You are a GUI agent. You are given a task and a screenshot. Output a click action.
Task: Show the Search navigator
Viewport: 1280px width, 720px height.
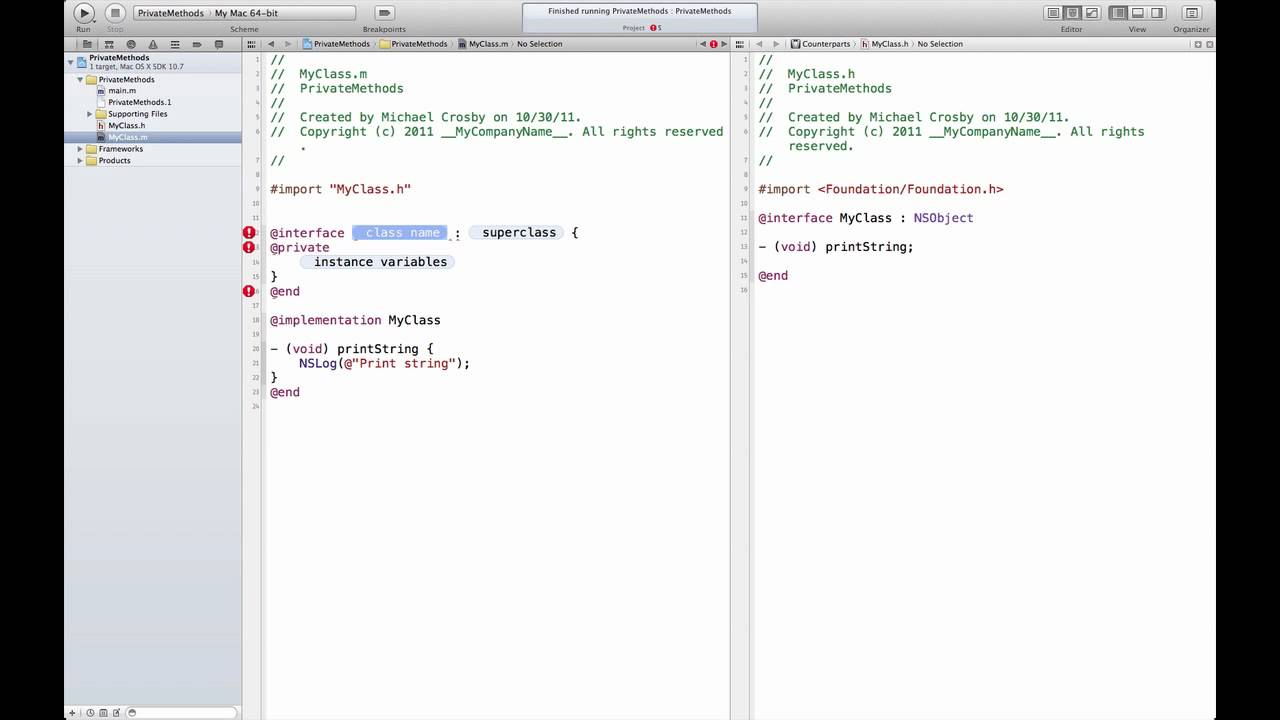(x=131, y=44)
